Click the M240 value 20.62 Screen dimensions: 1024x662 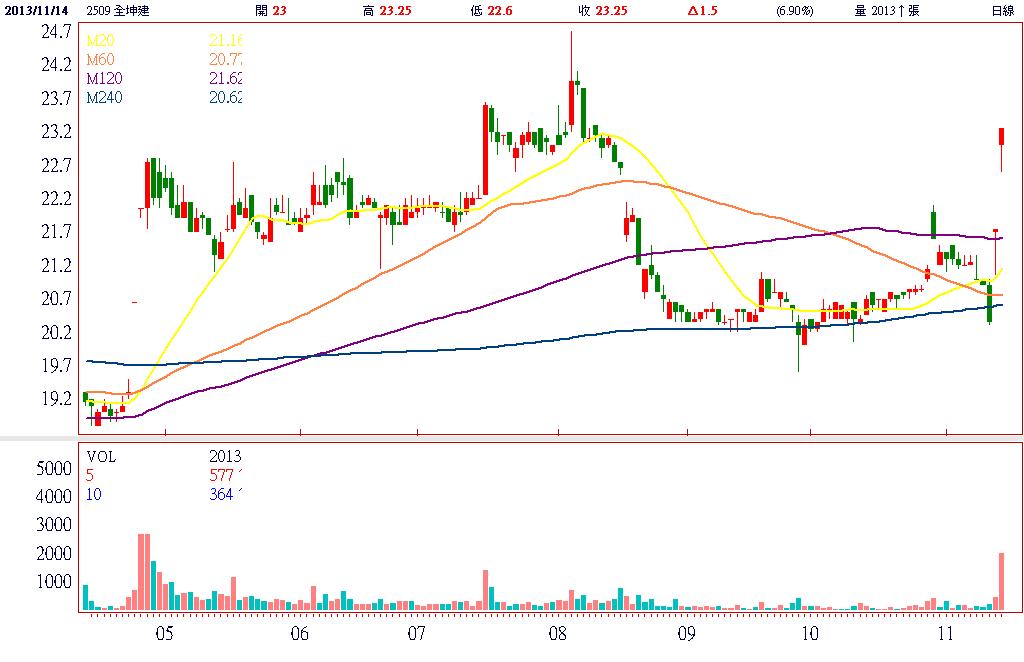pyautogui.click(x=225, y=97)
